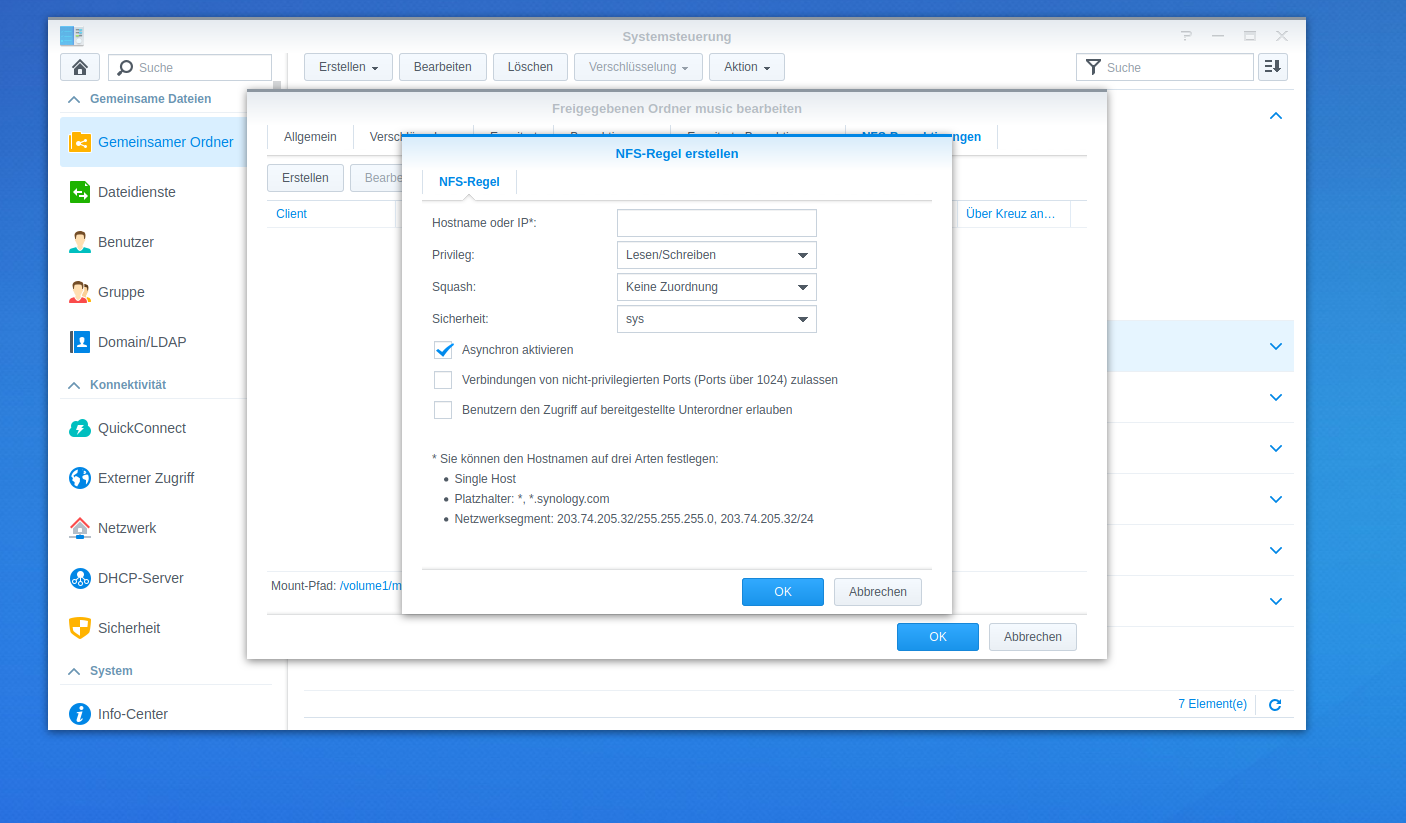Click Abbrechen in NFS-Regel dialog

click(x=877, y=592)
